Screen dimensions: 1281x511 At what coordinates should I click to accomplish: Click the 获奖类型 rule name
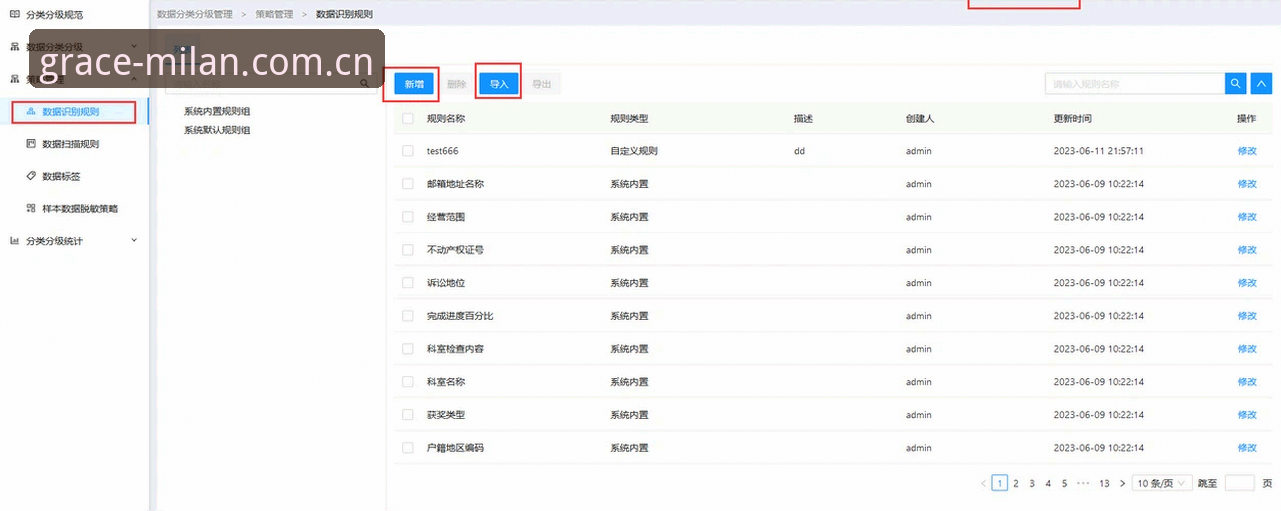tap(446, 415)
